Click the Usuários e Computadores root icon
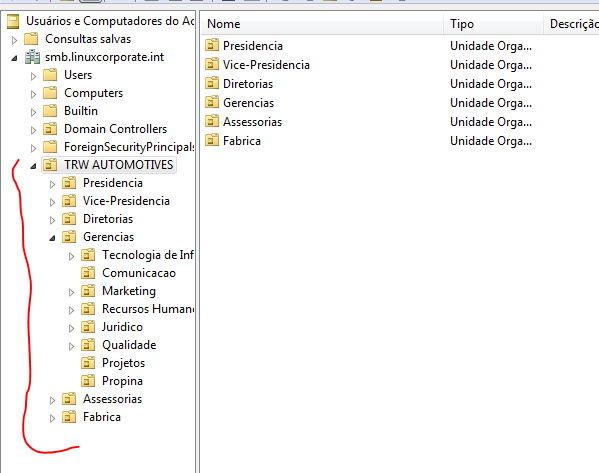Screen dimensions: 599x473 coord(13,21)
